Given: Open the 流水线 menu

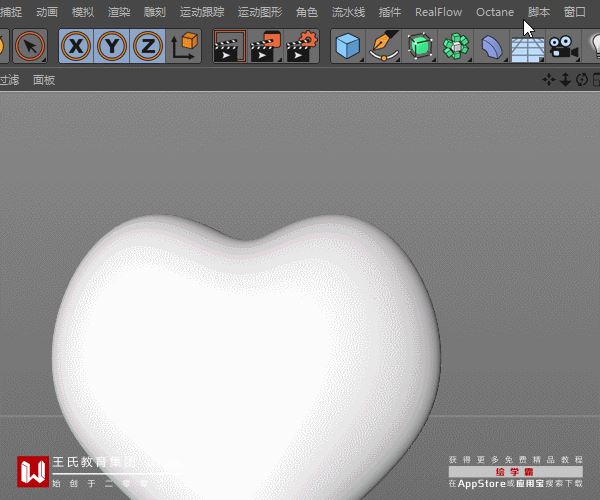Looking at the screenshot, I should click(x=348, y=12).
